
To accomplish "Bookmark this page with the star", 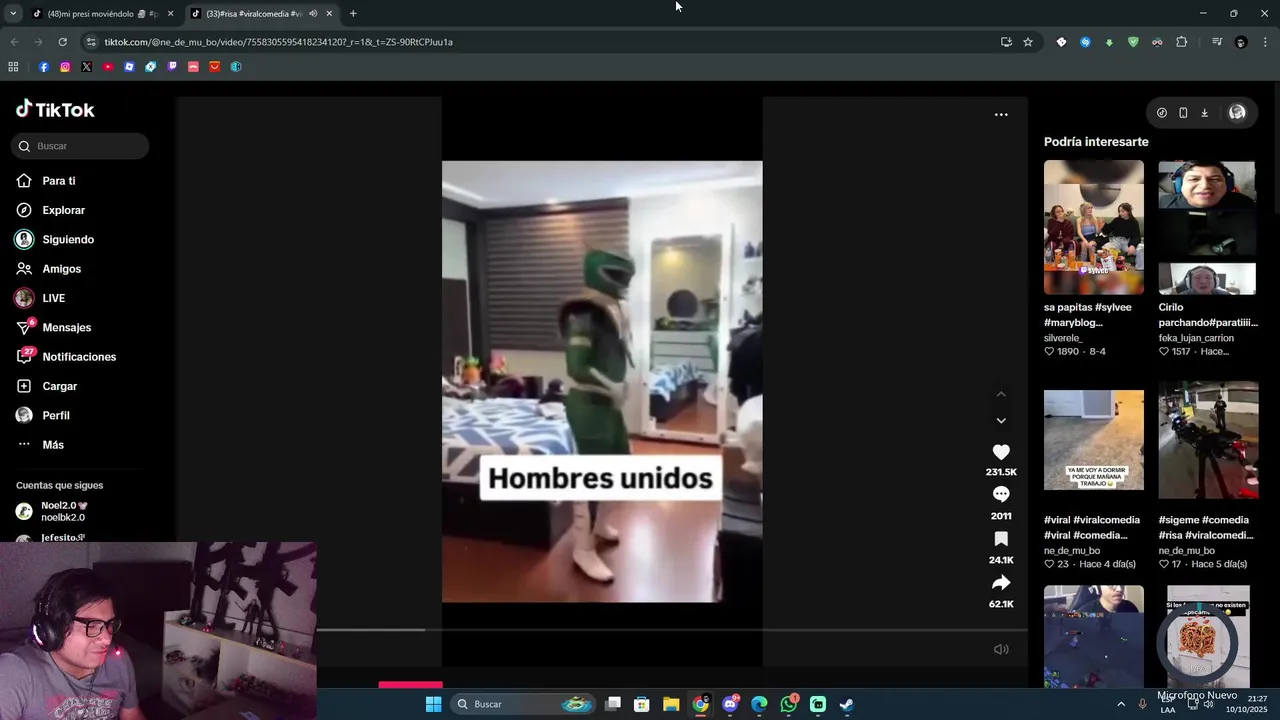I will pos(1027,42).
